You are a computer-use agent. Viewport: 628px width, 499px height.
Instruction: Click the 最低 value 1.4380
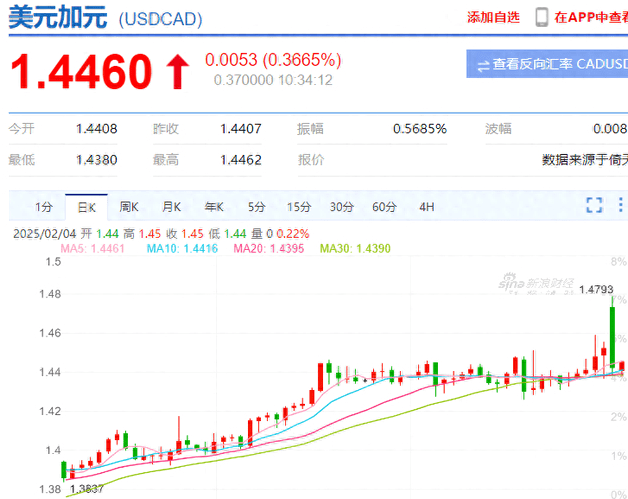[97, 160]
